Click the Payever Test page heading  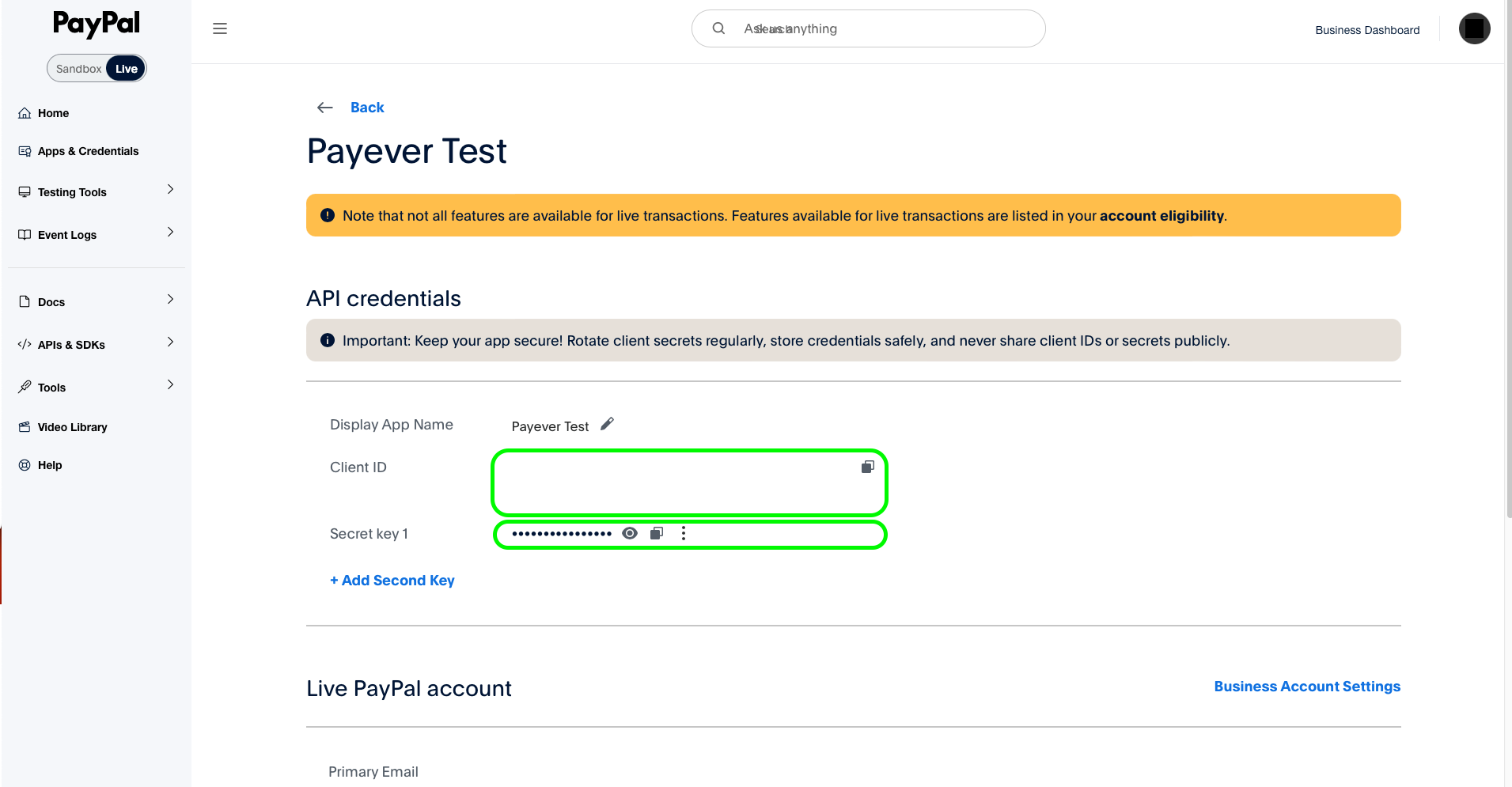pyautogui.click(x=407, y=151)
